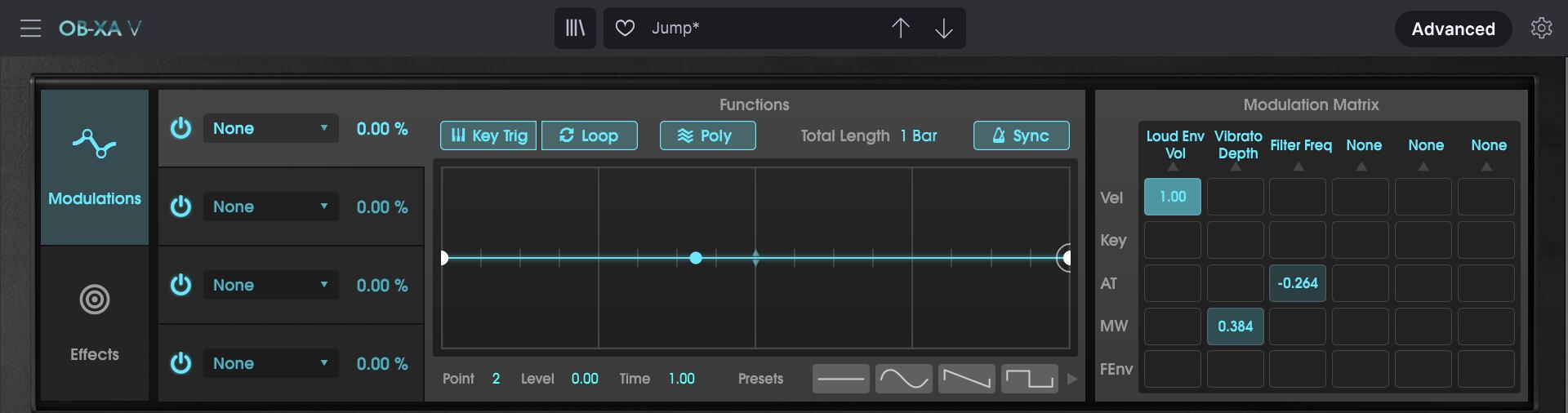The width and height of the screenshot is (1568, 413).
Task: Edit the Level value 0.00
Action: (x=585, y=379)
